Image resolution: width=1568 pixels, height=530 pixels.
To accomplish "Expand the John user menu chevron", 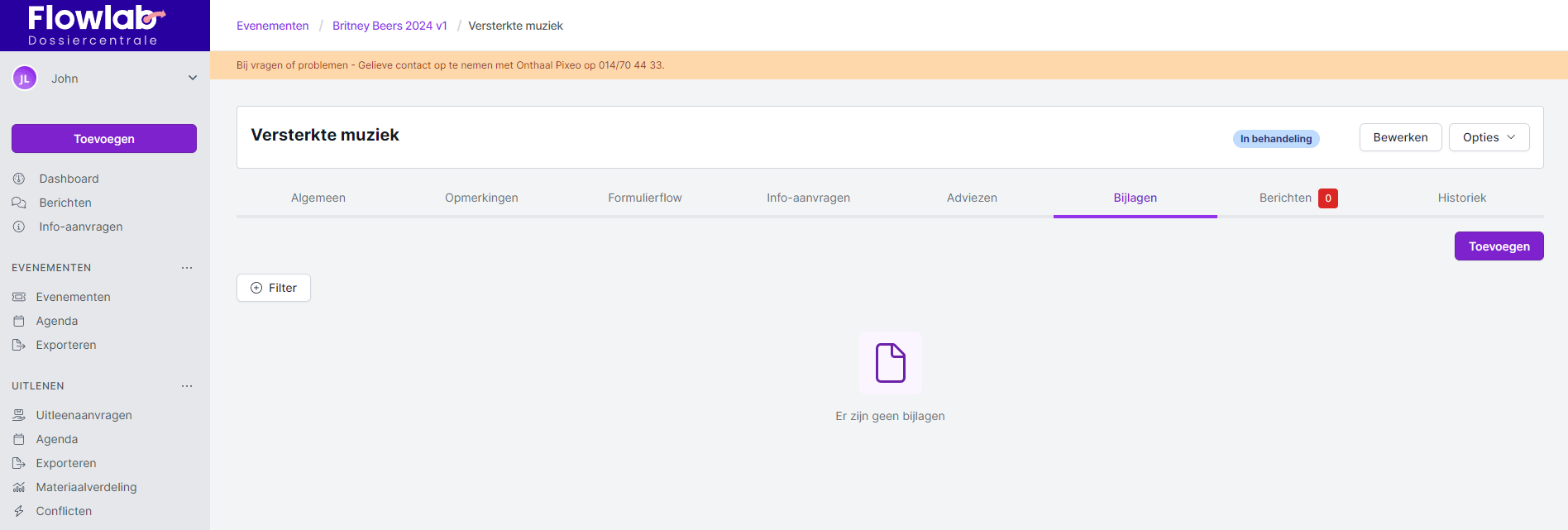I will click(193, 78).
